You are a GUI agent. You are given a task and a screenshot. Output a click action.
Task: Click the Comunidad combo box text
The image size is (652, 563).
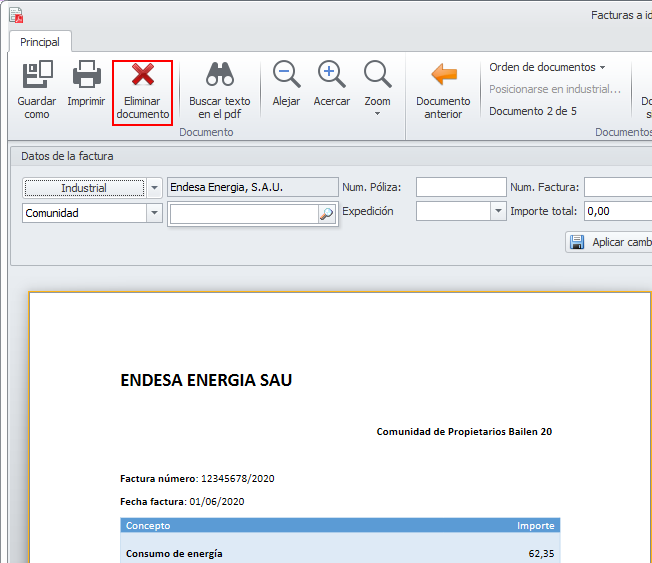tap(84, 213)
